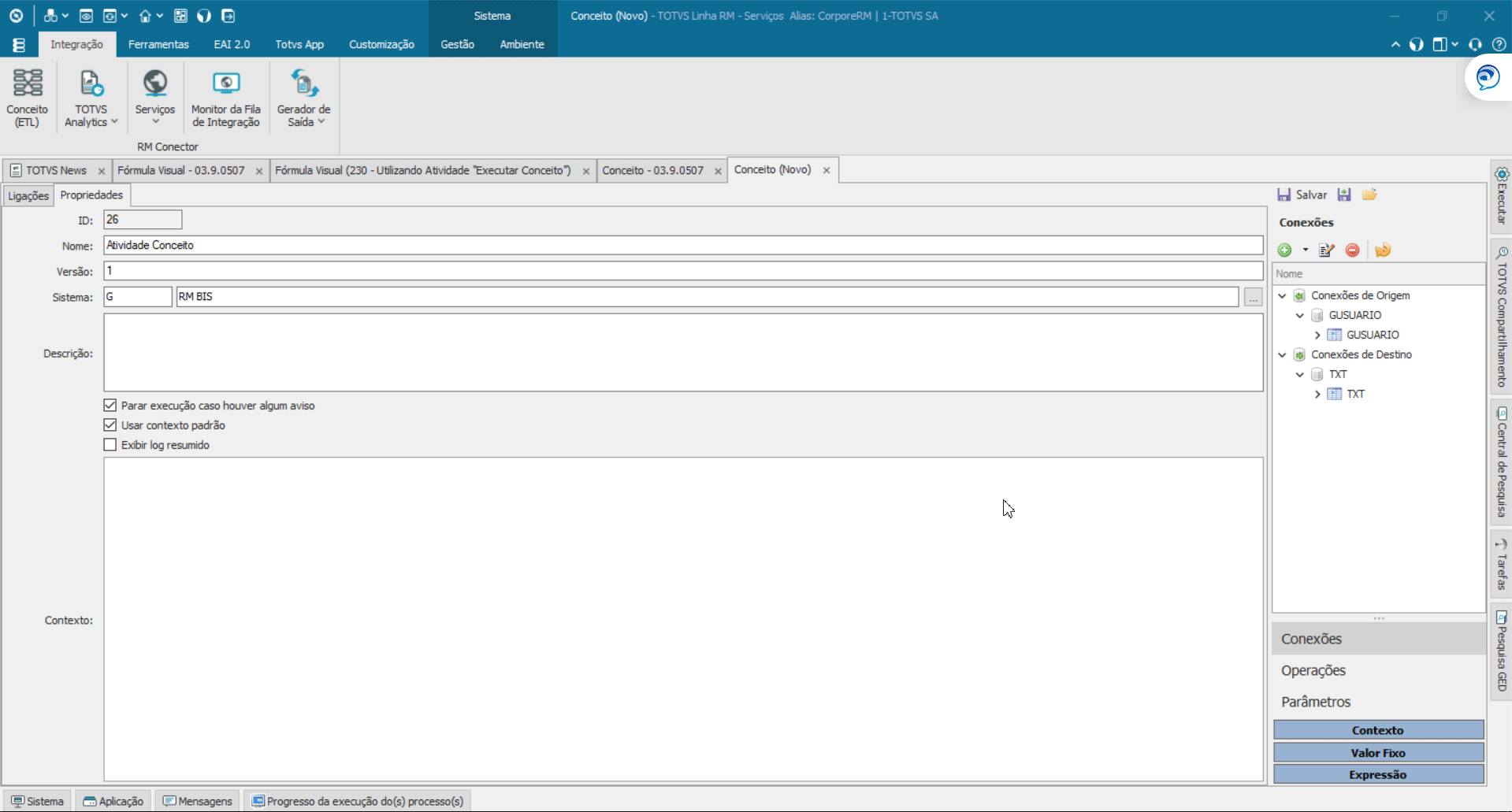The width and height of the screenshot is (1512, 812).
Task: Switch to the Ferramentas ribbon tab
Action: click(x=158, y=45)
